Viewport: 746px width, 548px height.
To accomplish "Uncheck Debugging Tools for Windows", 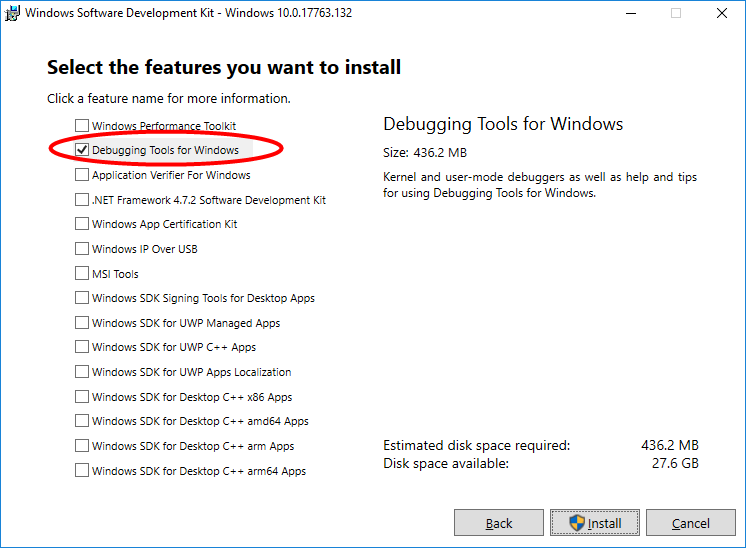I will pyautogui.click(x=82, y=150).
